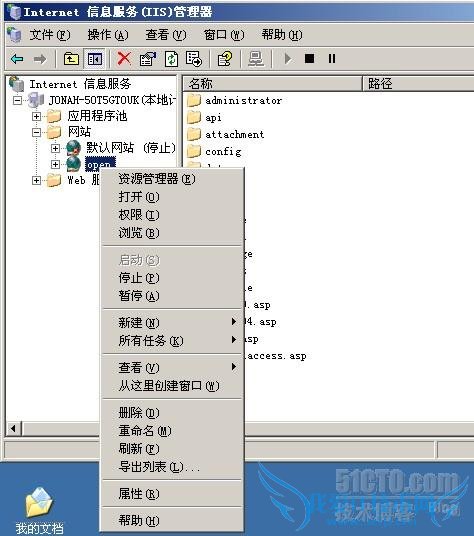Open the 窗口(W) menu
The image size is (474, 536).
coord(224,35)
